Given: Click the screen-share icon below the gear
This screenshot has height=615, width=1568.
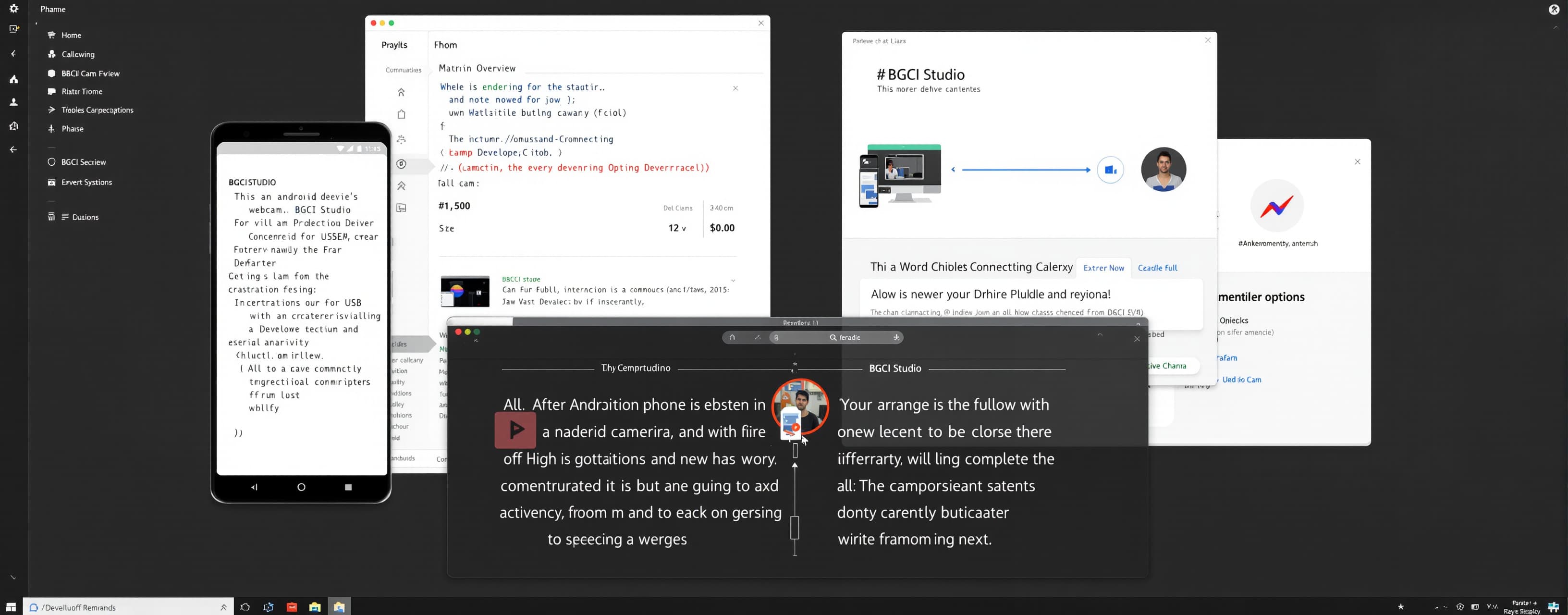Looking at the screenshot, I should (13, 29).
